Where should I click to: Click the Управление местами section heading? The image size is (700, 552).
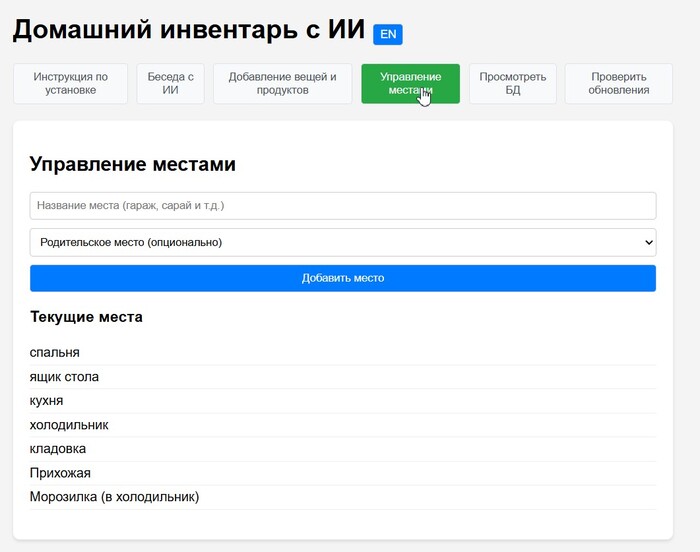tap(133, 165)
